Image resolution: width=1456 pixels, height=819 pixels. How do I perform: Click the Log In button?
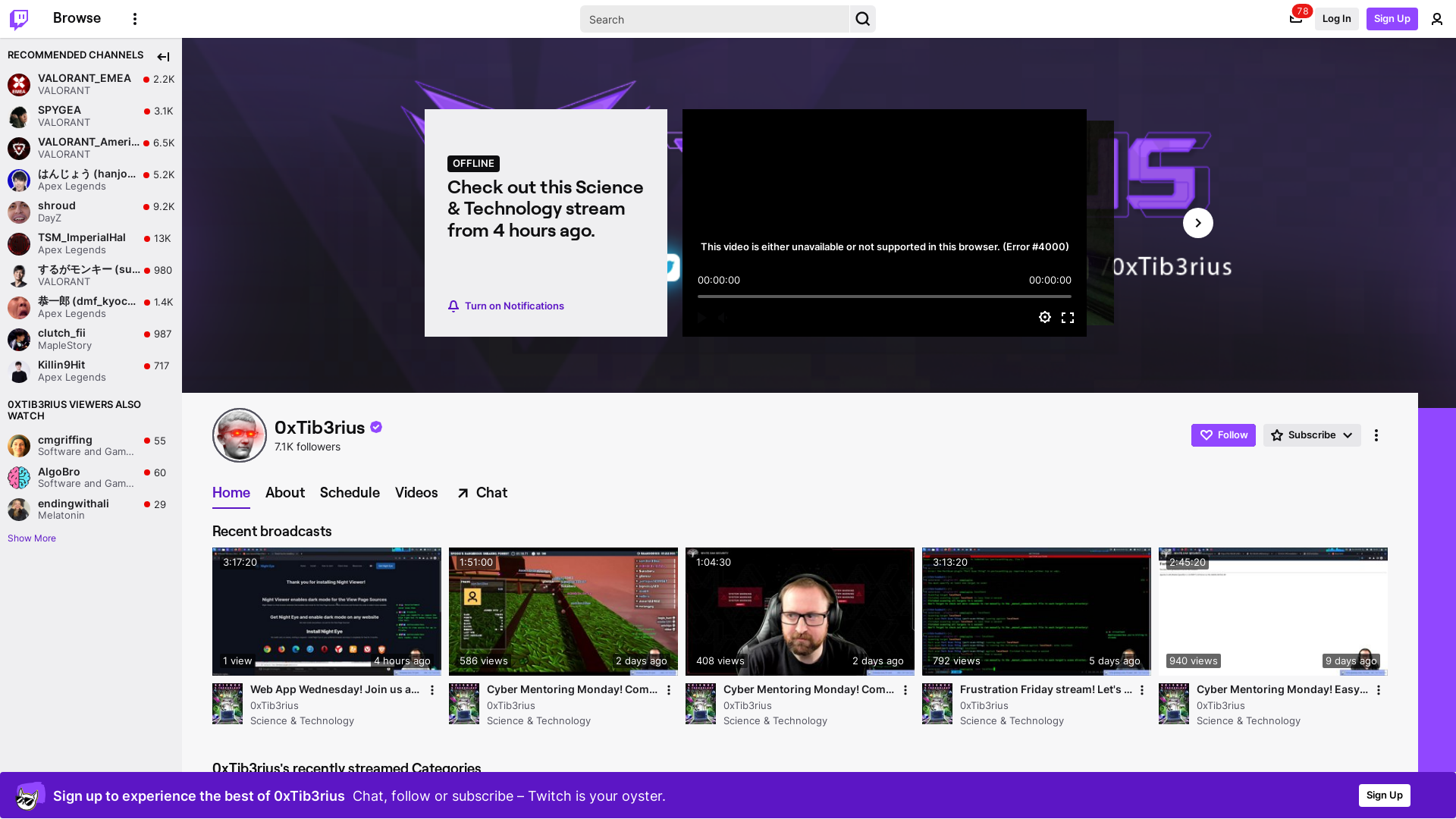click(x=1336, y=19)
